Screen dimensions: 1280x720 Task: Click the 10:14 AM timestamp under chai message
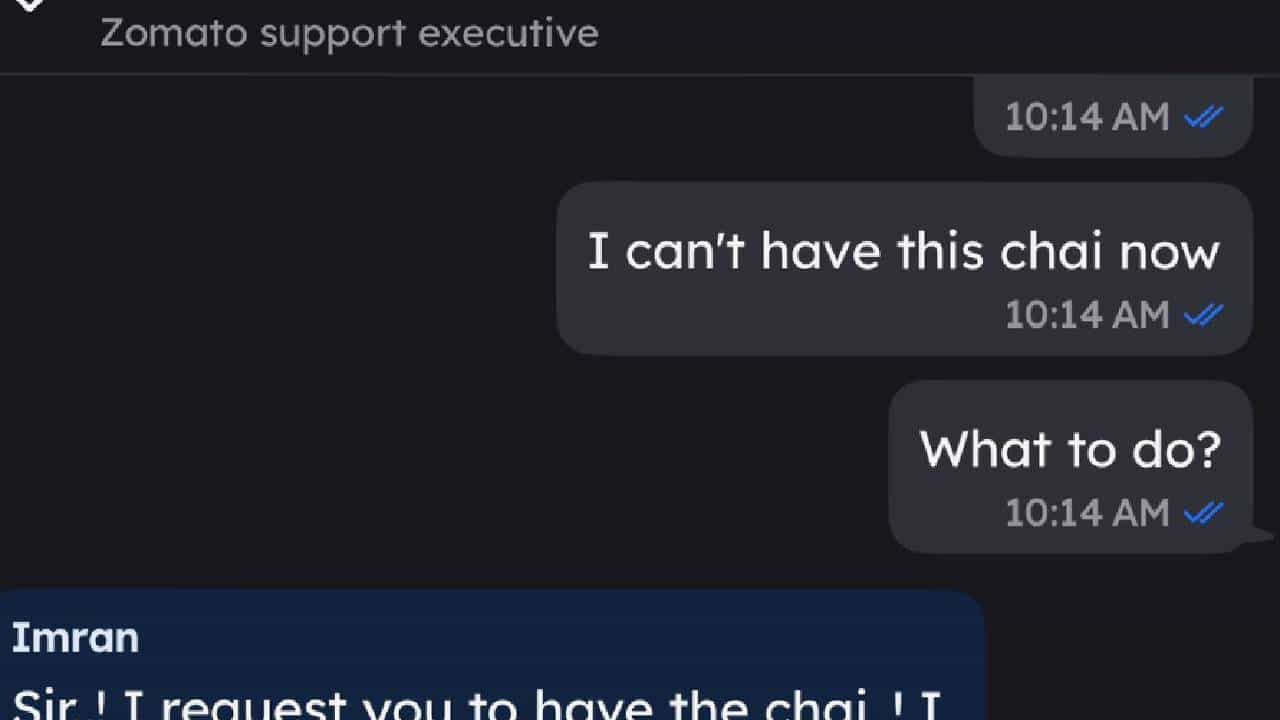[x=1087, y=315]
